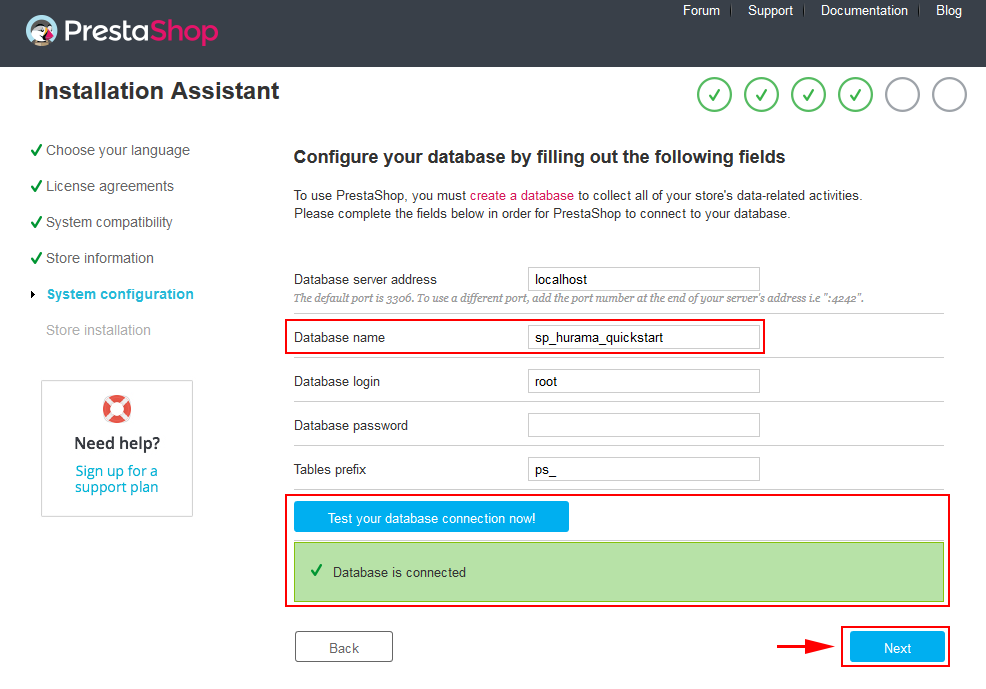The image size is (986, 689).
Task: Focus the Database password field
Action: (x=643, y=425)
